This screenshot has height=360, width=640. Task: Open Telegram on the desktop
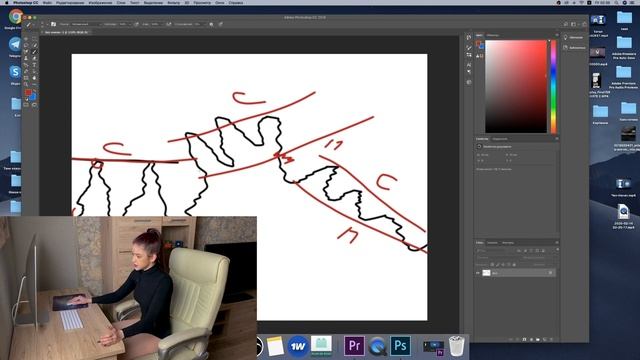[x=15, y=44]
